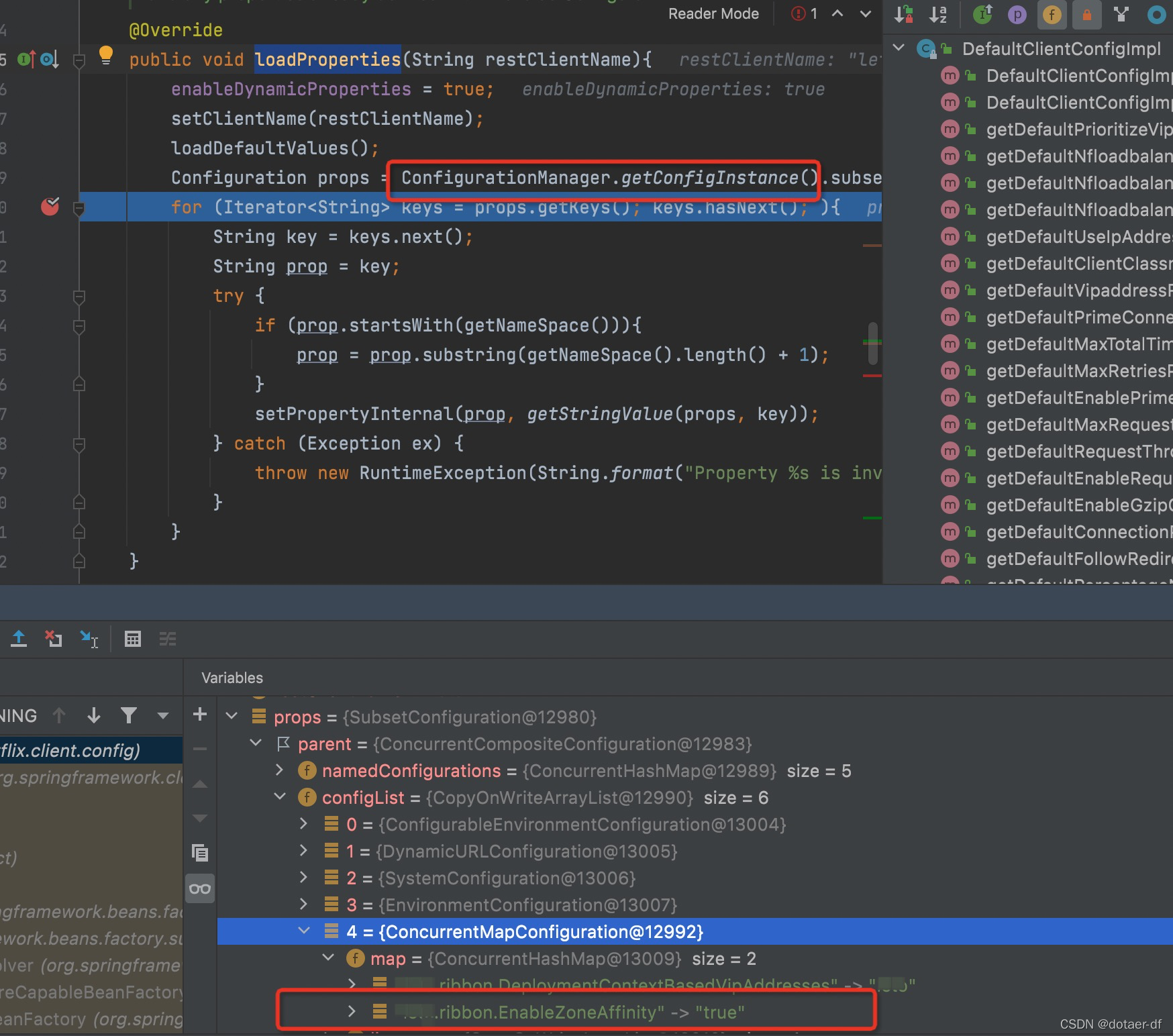Click the Show Inherited members icon
The height and width of the screenshot is (1036, 1173).
point(982,15)
